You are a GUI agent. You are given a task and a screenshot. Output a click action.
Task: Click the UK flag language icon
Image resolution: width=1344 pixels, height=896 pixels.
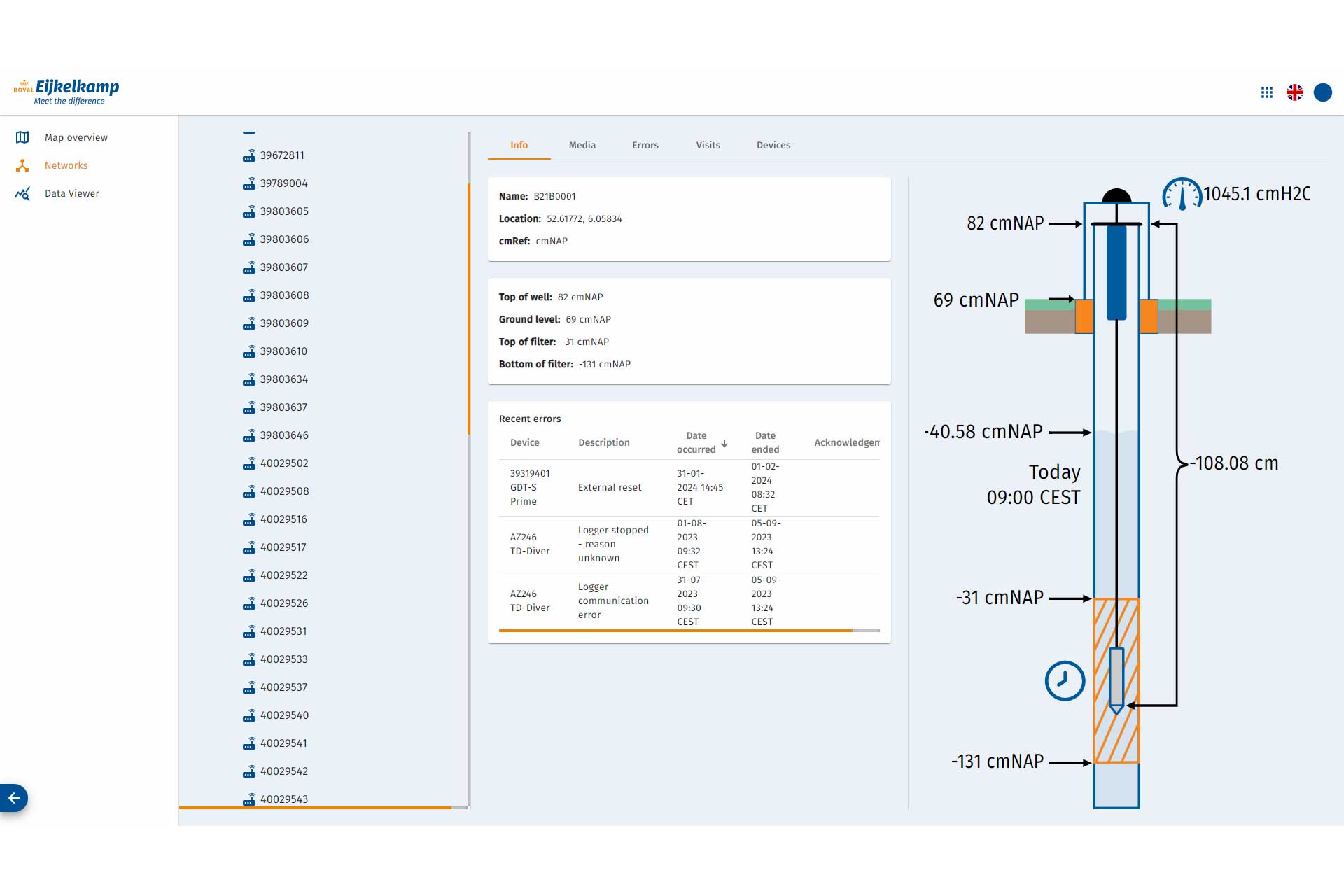click(1294, 92)
